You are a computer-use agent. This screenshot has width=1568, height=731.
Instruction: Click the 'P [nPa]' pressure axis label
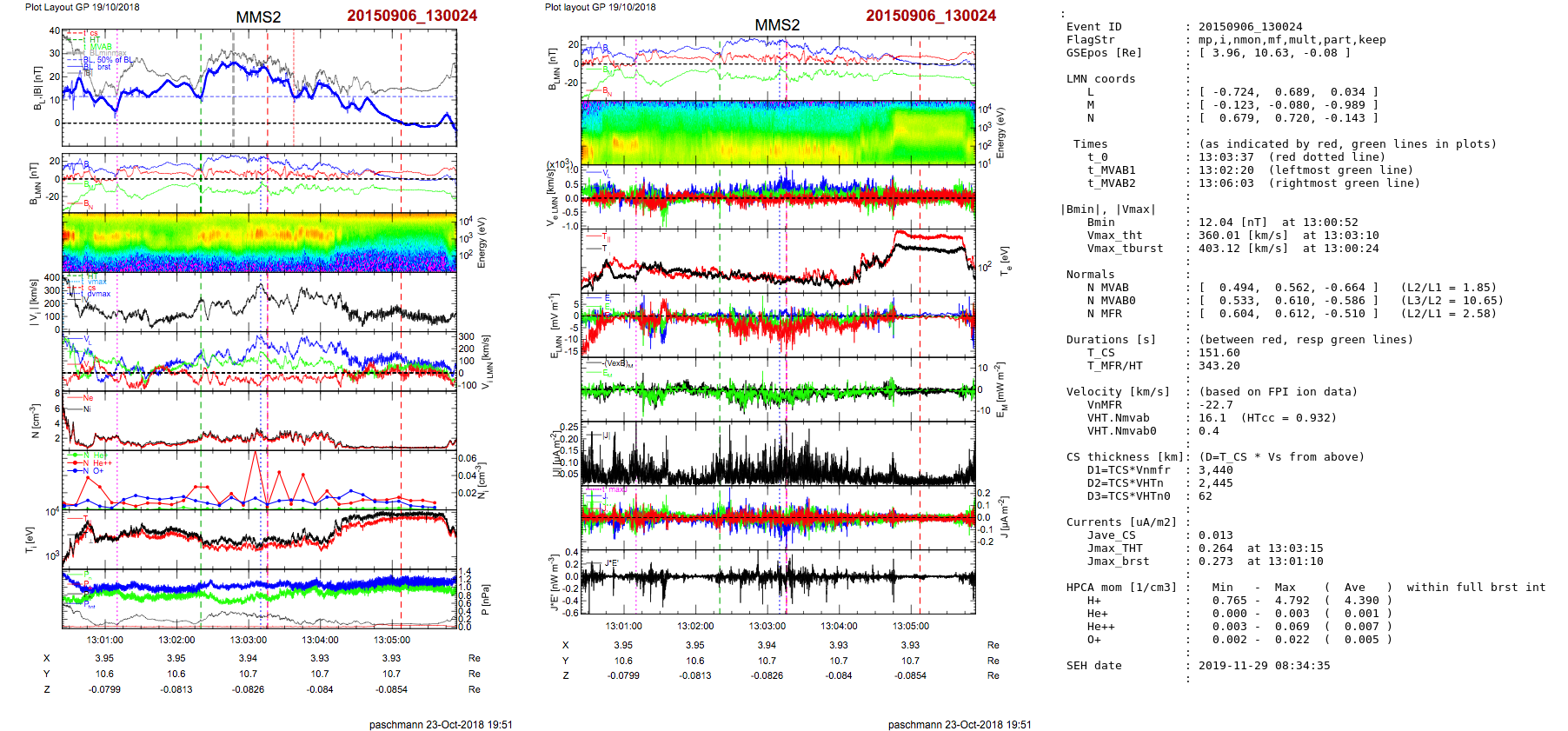pyautogui.click(x=485, y=600)
